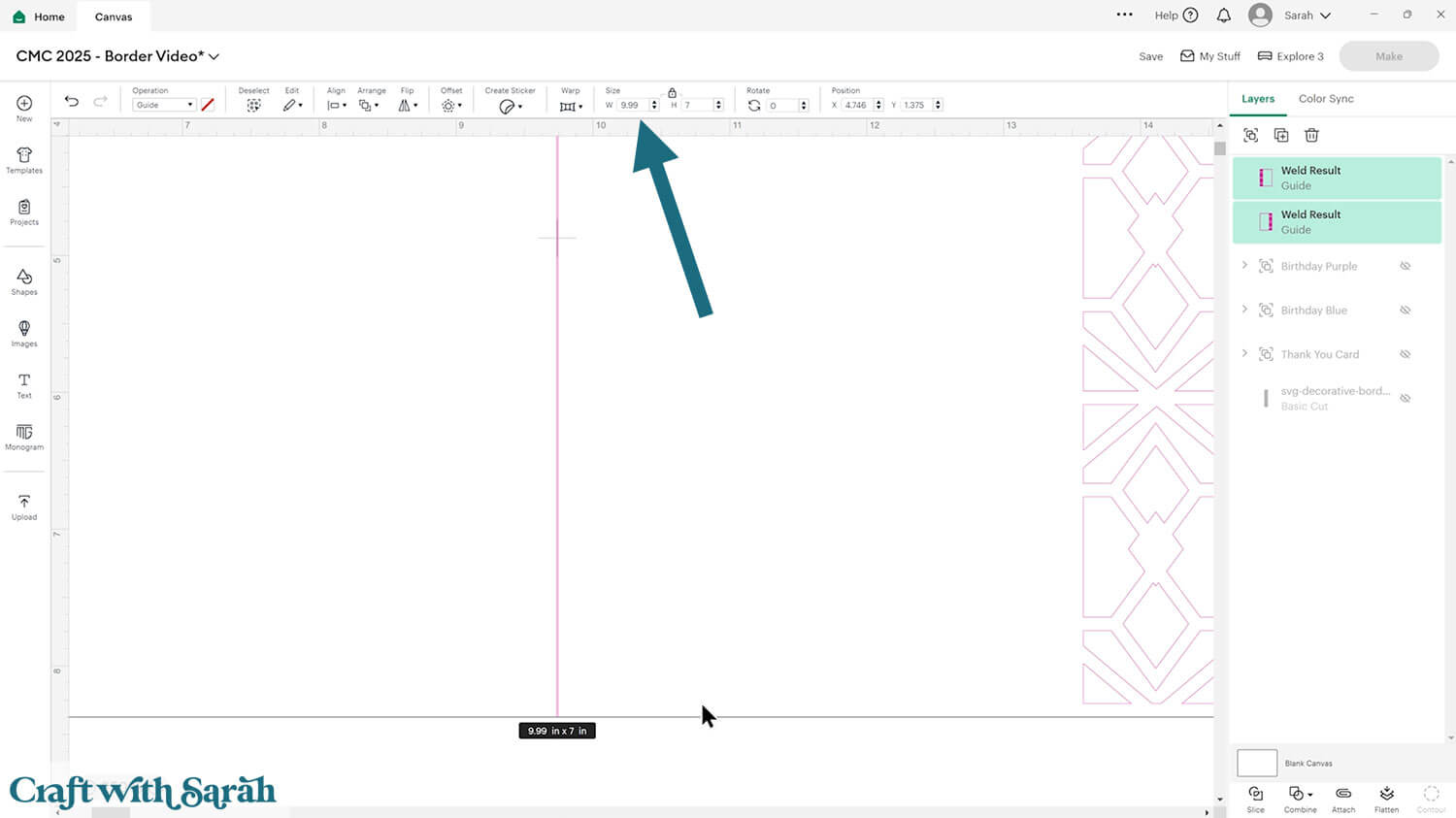This screenshot has height=818, width=1456.
Task: Go to the Home tab
Action: coord(39,16)
